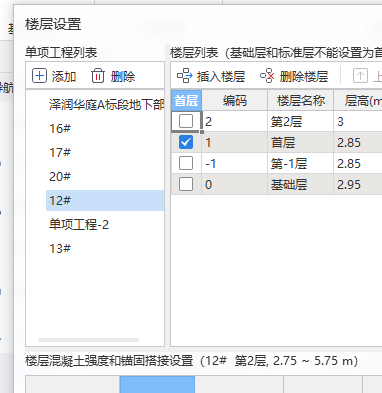The height and width of the screenshot is (393, 382).
Task: Click code cell 0
Action: 235,184
